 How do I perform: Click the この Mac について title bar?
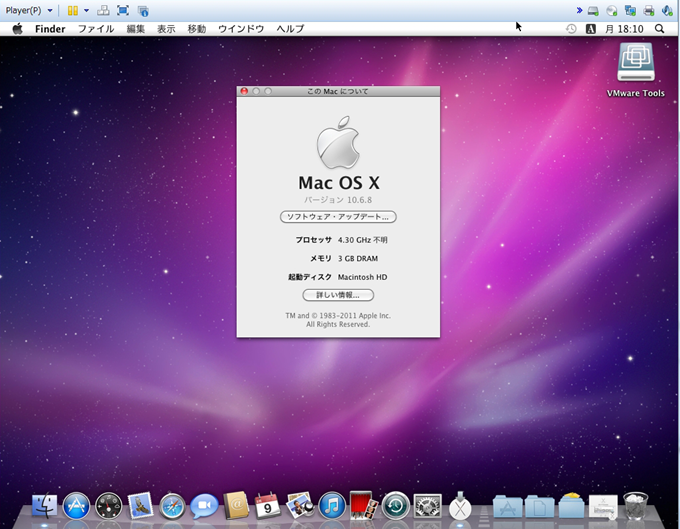point(338,91)
